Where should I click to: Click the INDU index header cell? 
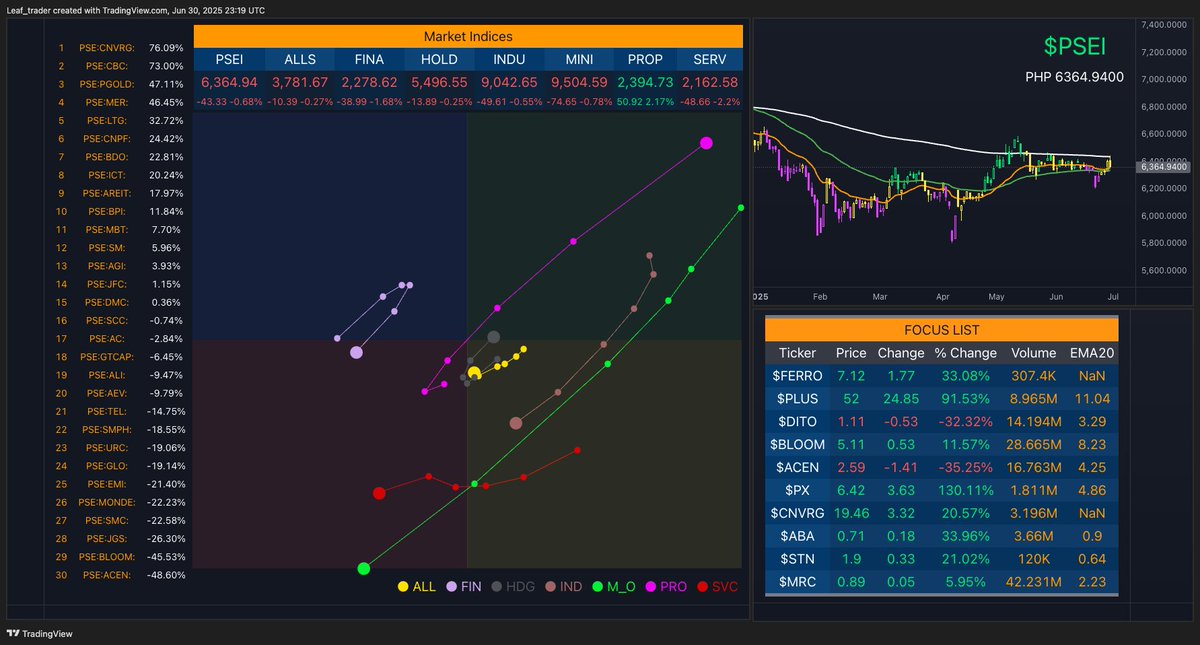click(509, 59)
